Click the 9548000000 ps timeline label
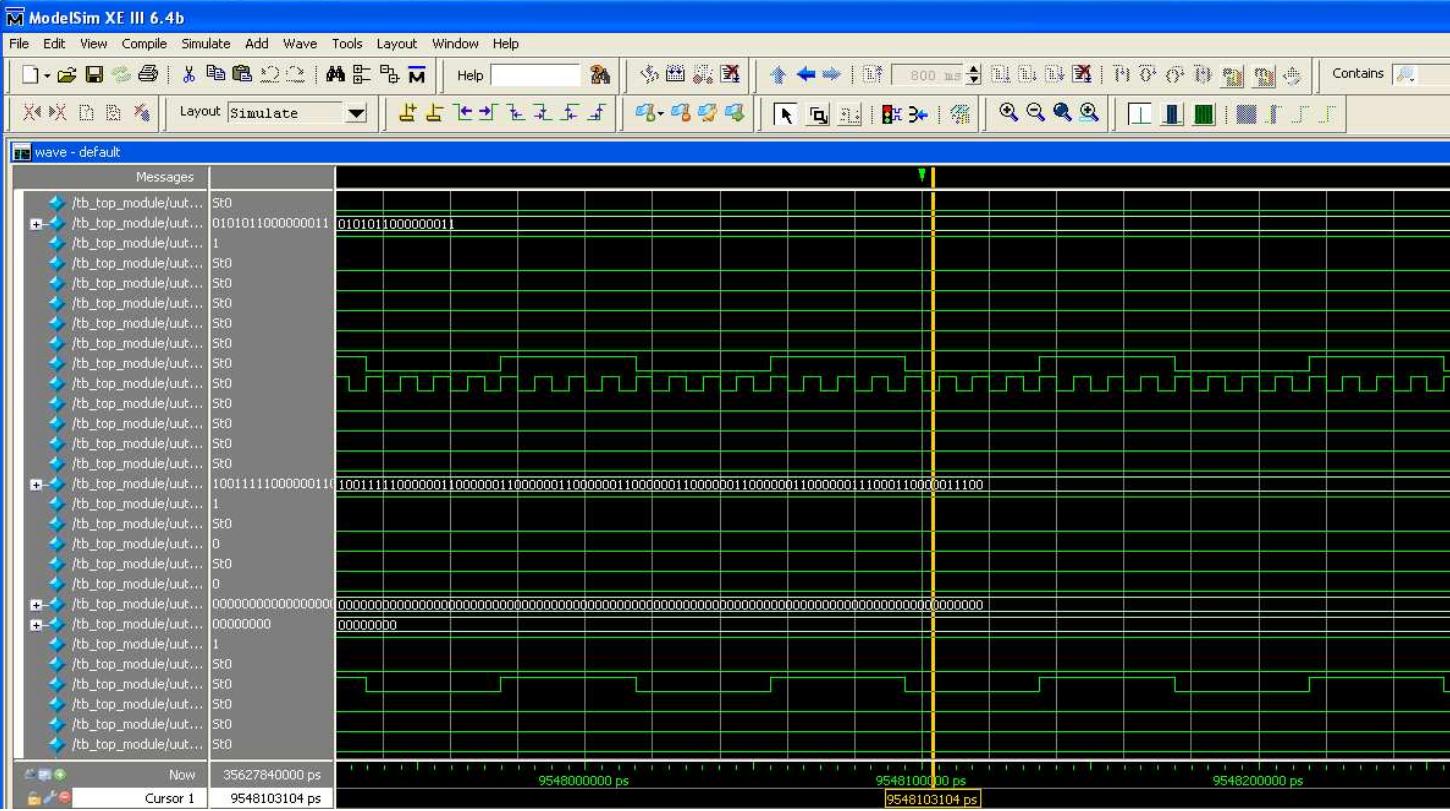Image resolution: width=1450 pixels, height=811 pixels. [584, 781]
